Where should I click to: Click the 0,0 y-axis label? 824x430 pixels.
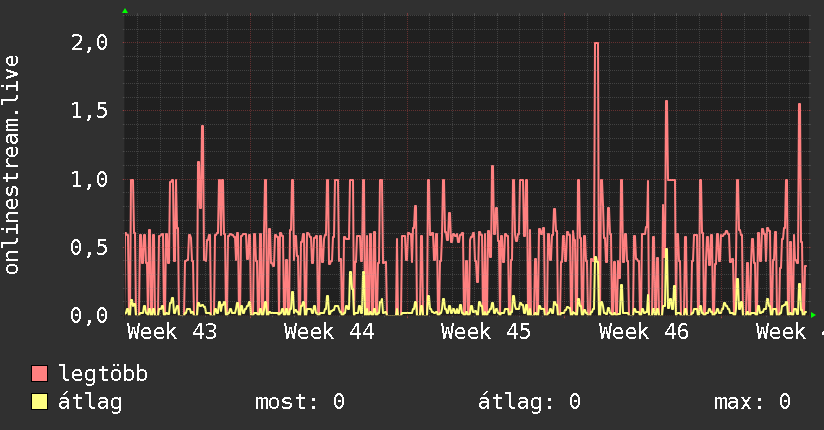pos(89,315)
